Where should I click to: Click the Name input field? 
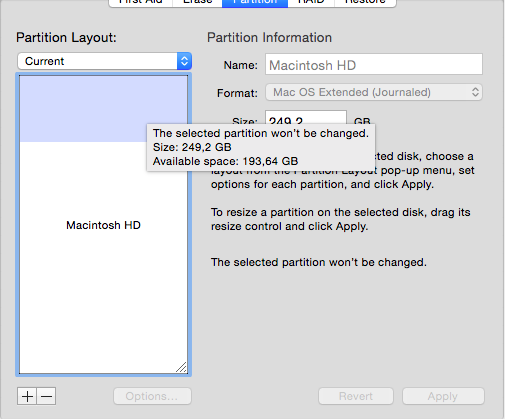(x=374, y=64)
